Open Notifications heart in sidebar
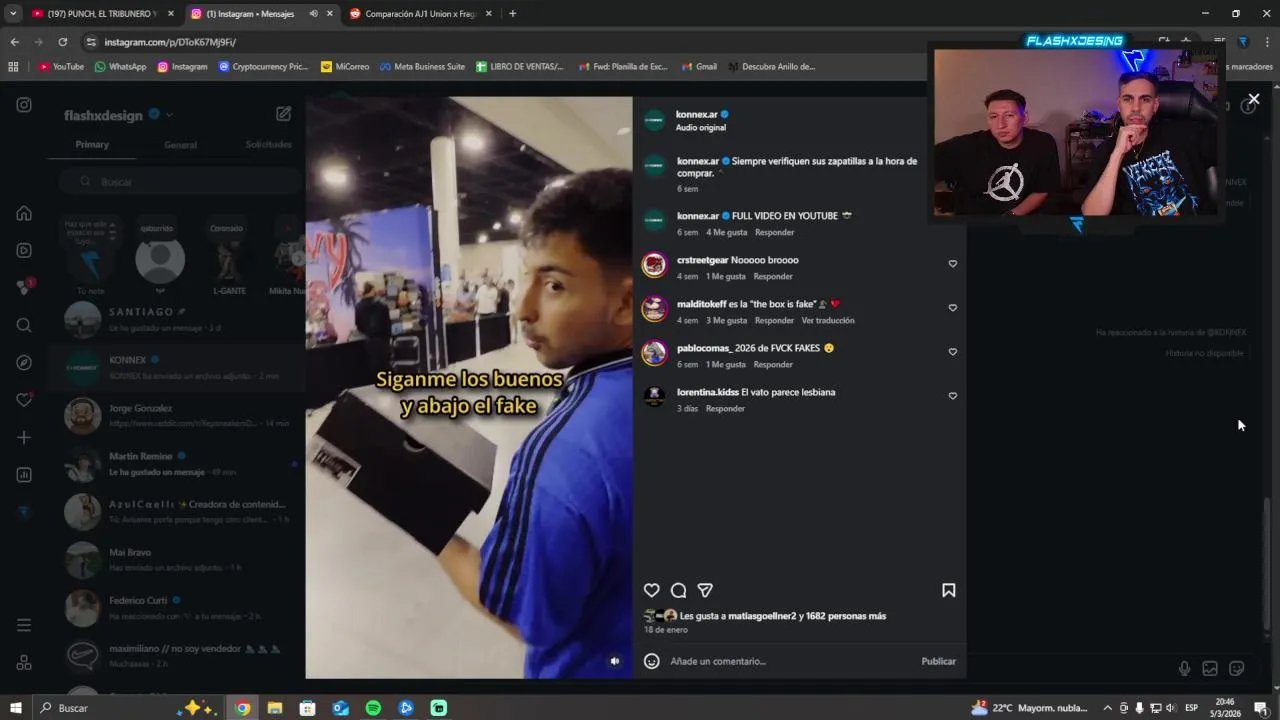Viewport: 1280px width, 720px height. pyautogui.click(x=24, y=400)
